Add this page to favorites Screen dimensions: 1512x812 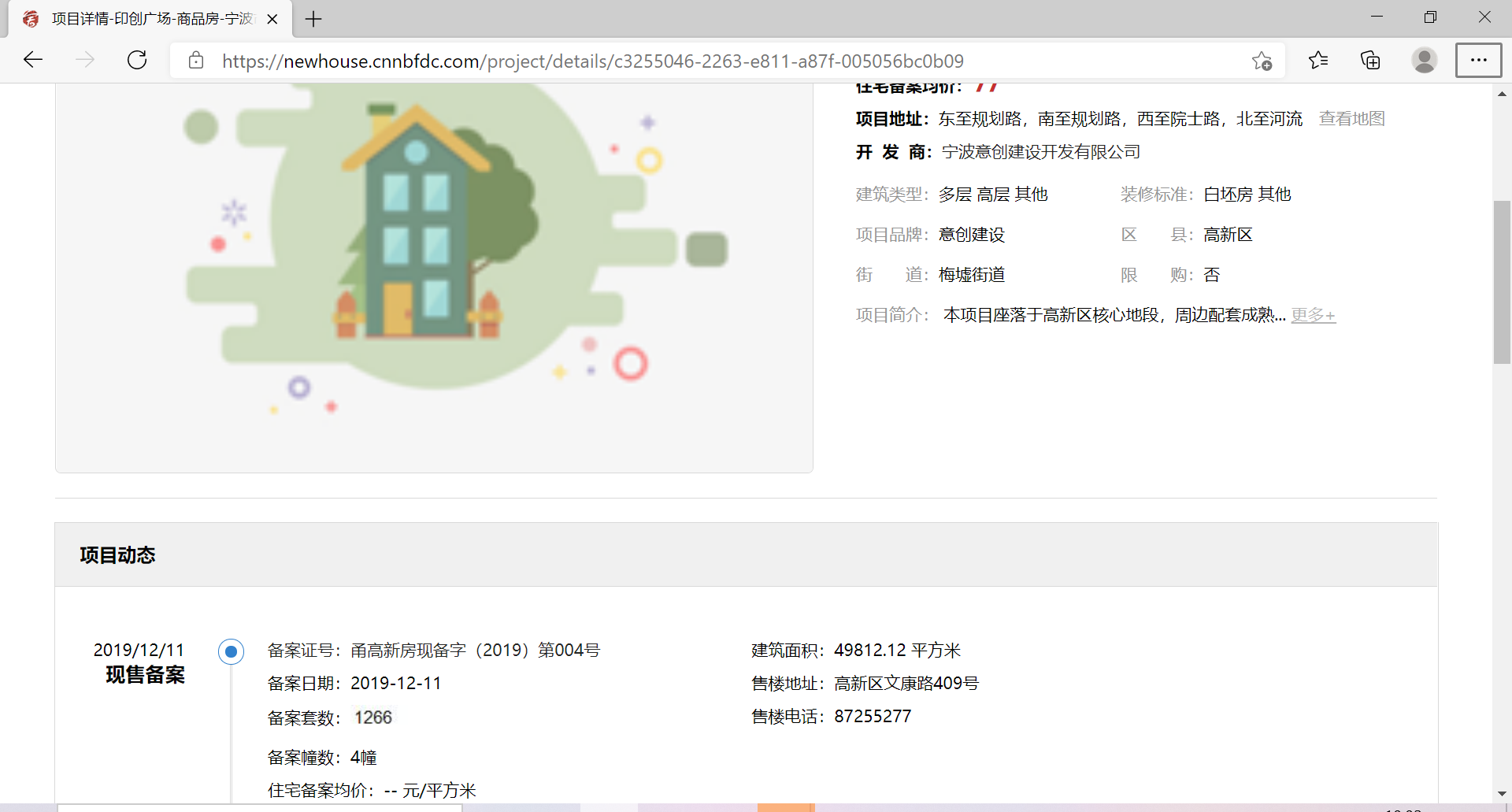click(1262, 61)
